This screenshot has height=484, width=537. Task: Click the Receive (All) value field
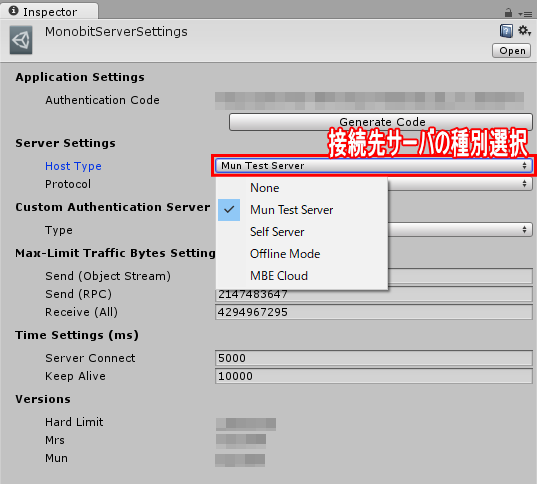click(x=374, y=312)
